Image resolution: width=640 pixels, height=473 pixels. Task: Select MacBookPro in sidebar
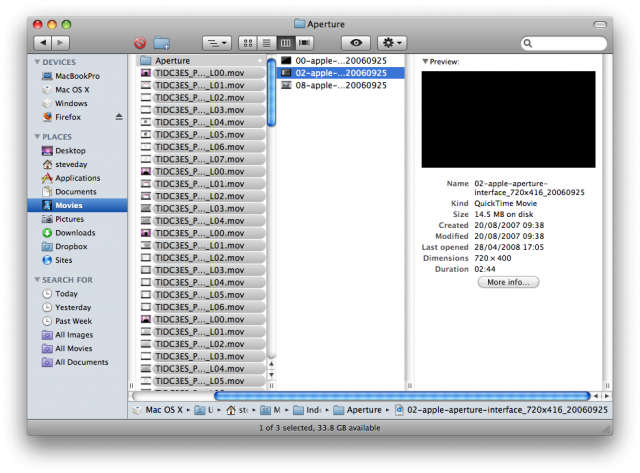point(77,76)
